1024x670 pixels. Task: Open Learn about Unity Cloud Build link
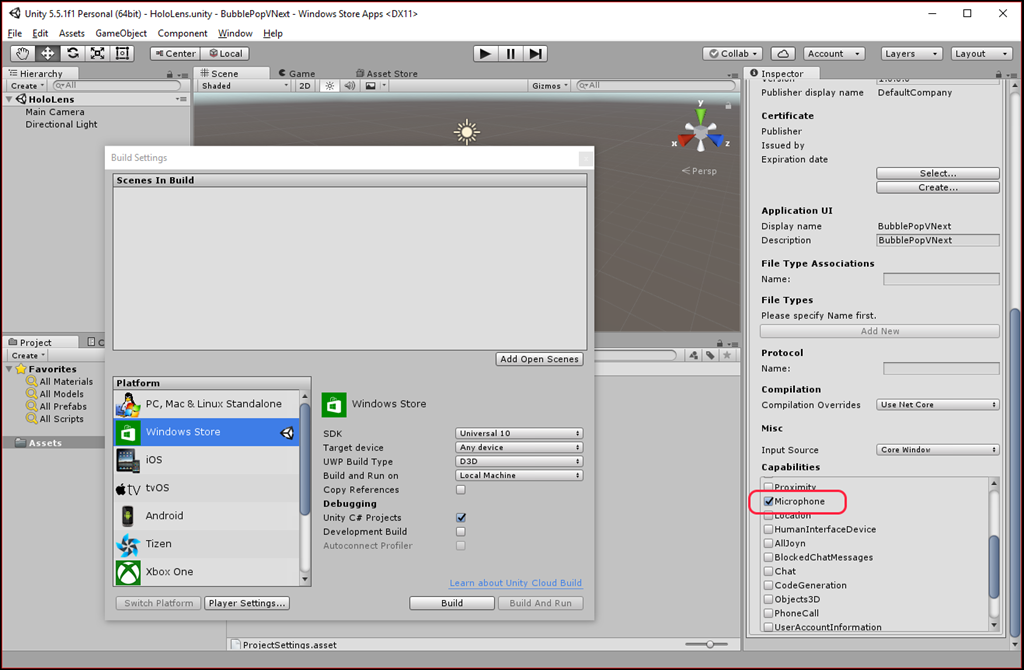(x=515, y=583)
